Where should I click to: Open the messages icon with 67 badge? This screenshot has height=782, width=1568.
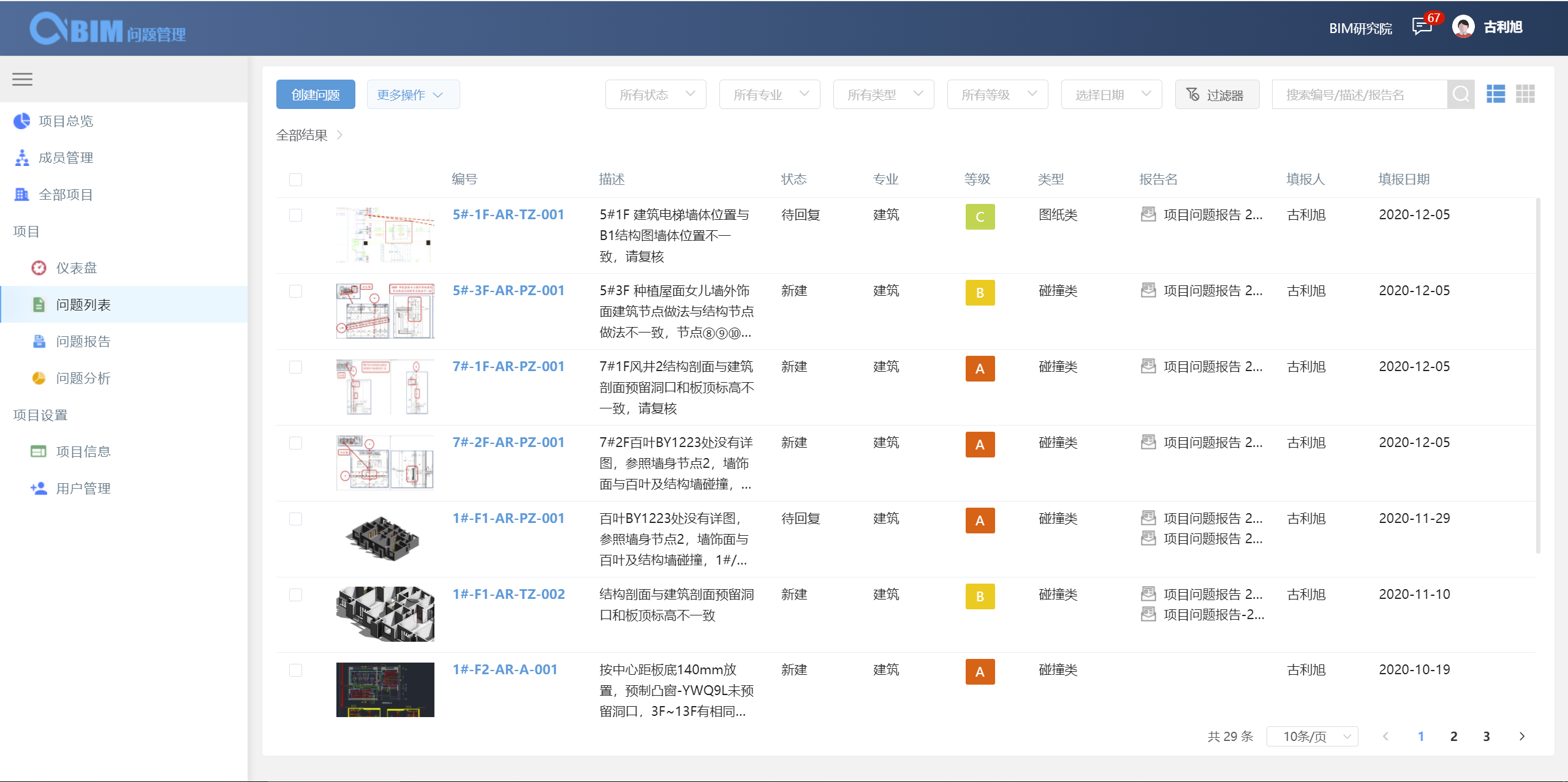[x=1421, y=27]
